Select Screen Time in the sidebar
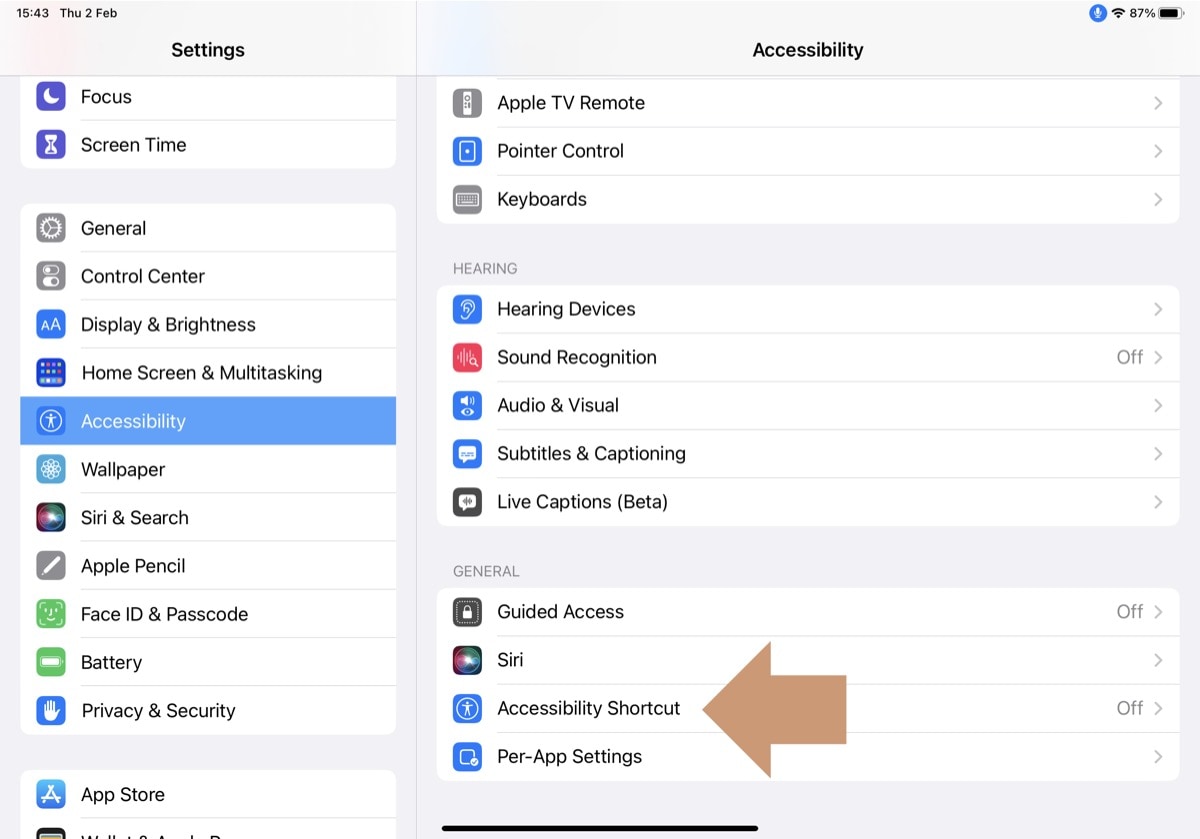This screenshot has width=1200, height=839. point(208,145)
